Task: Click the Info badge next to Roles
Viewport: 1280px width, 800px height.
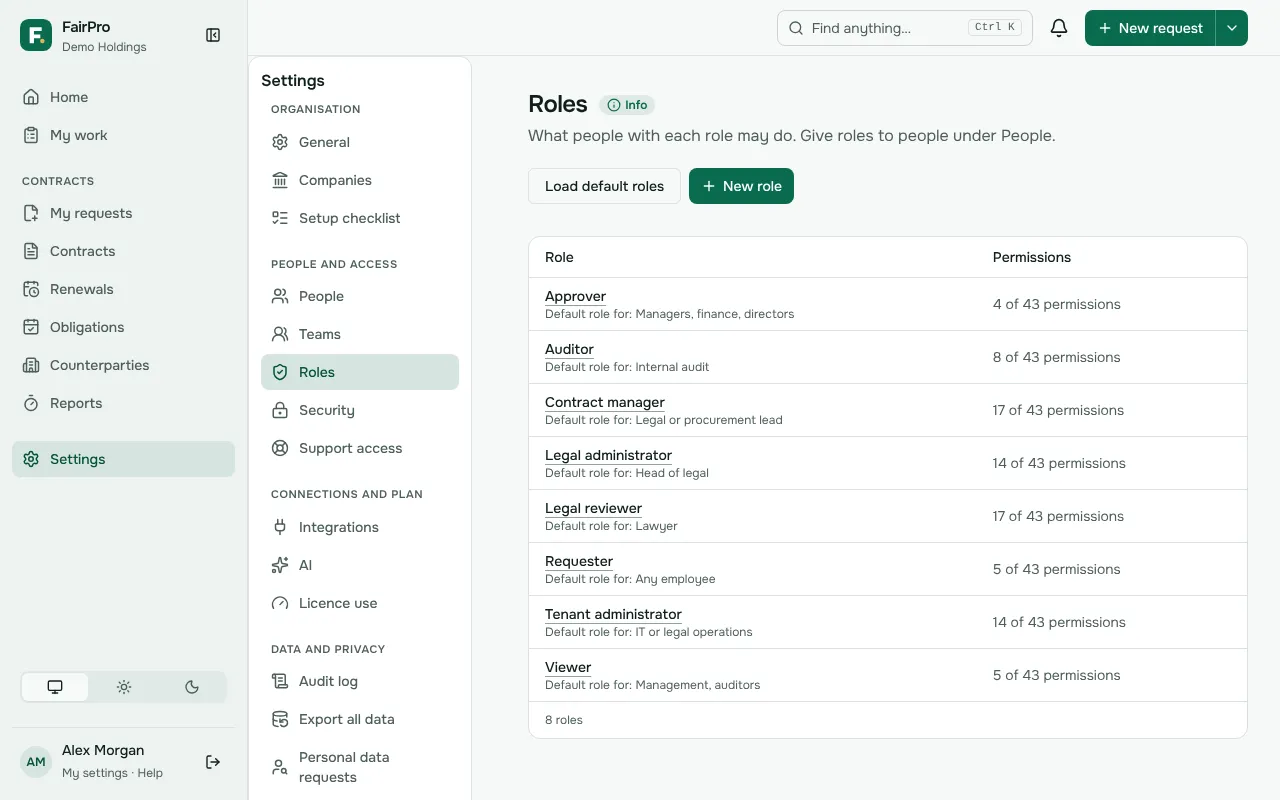Action: coord(627,105)
